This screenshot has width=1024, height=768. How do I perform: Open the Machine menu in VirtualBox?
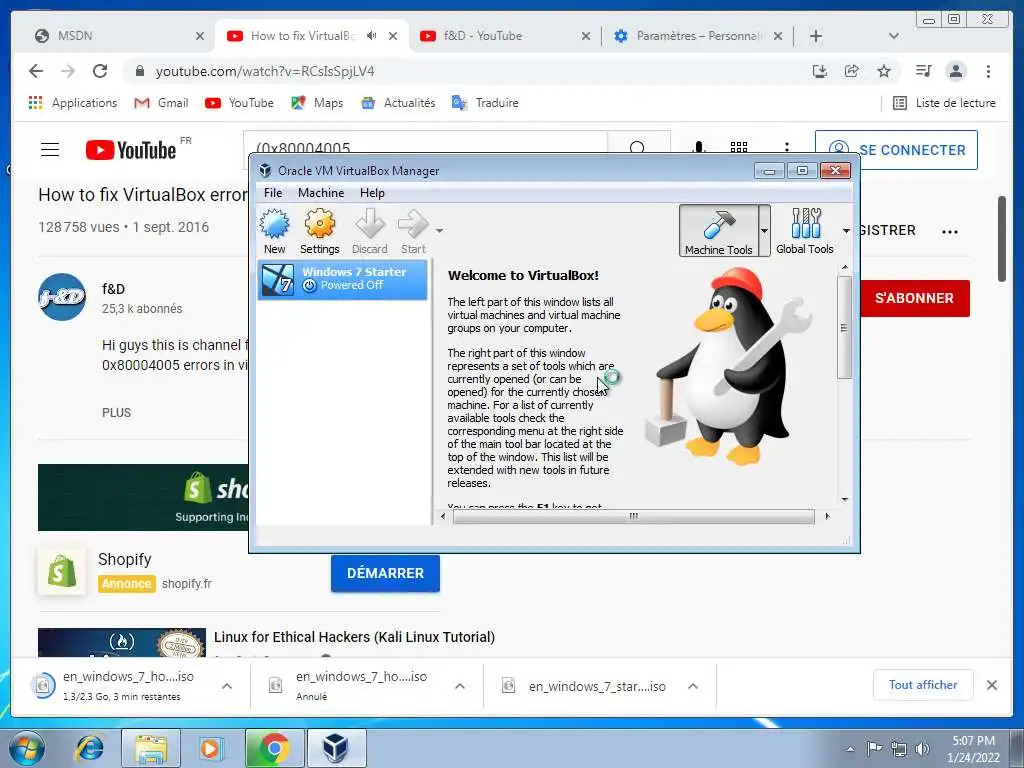pos(321,193)
